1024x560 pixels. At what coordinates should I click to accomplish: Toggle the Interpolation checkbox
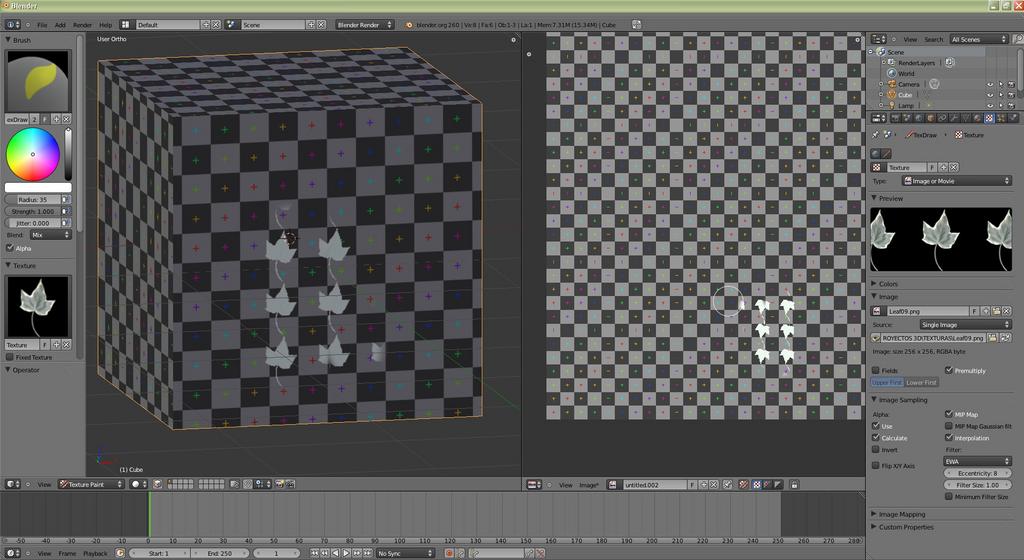tap(949, 438)
